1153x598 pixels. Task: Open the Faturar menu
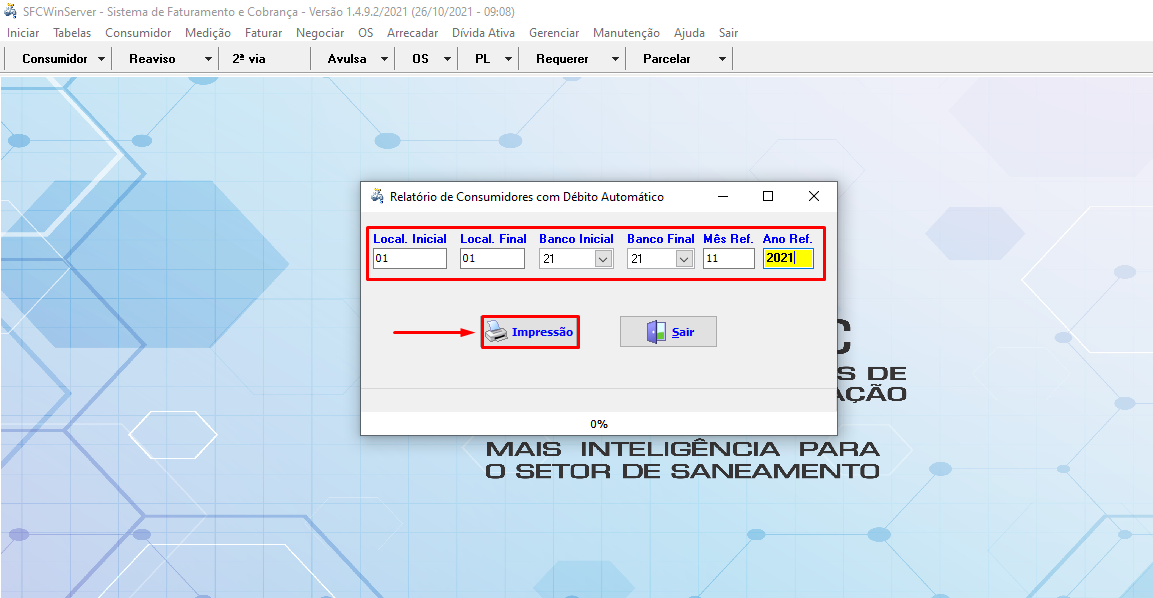[263, 32]
